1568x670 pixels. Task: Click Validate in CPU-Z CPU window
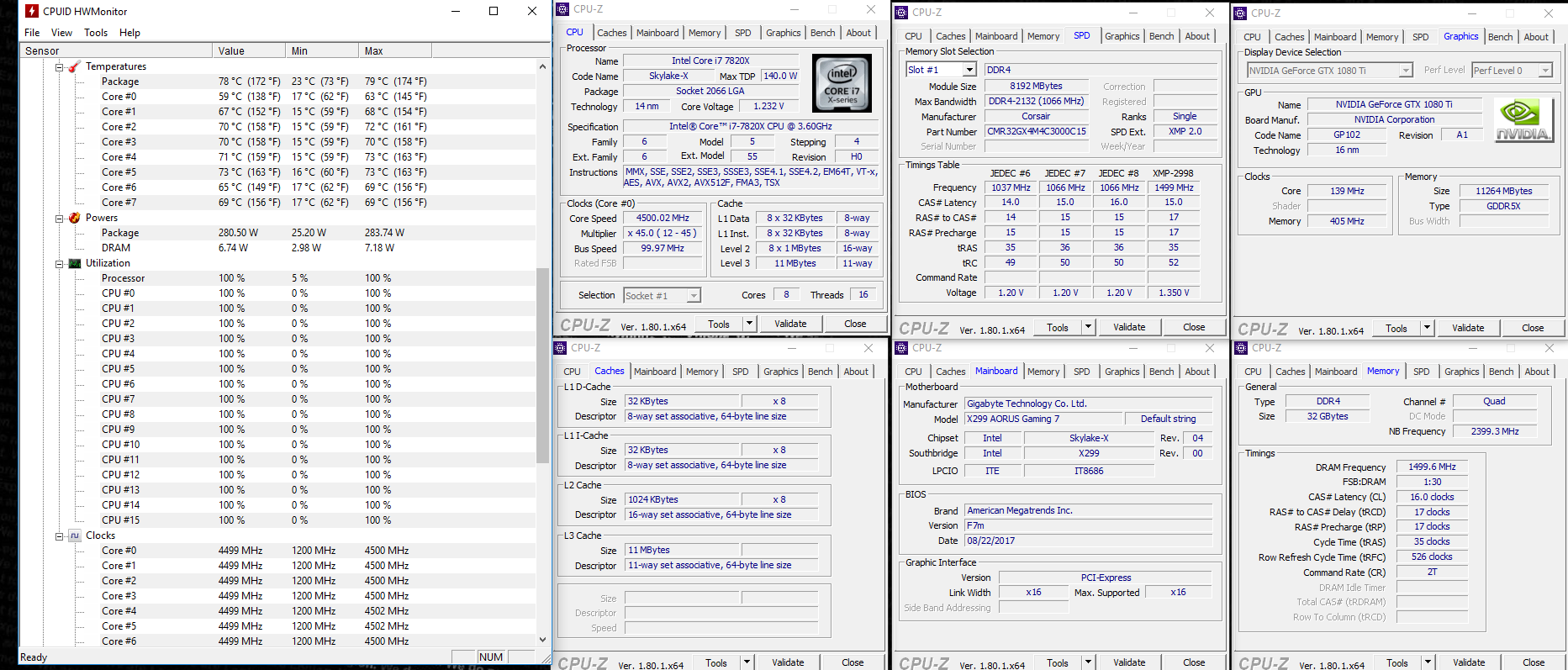(x=790, y=324)
